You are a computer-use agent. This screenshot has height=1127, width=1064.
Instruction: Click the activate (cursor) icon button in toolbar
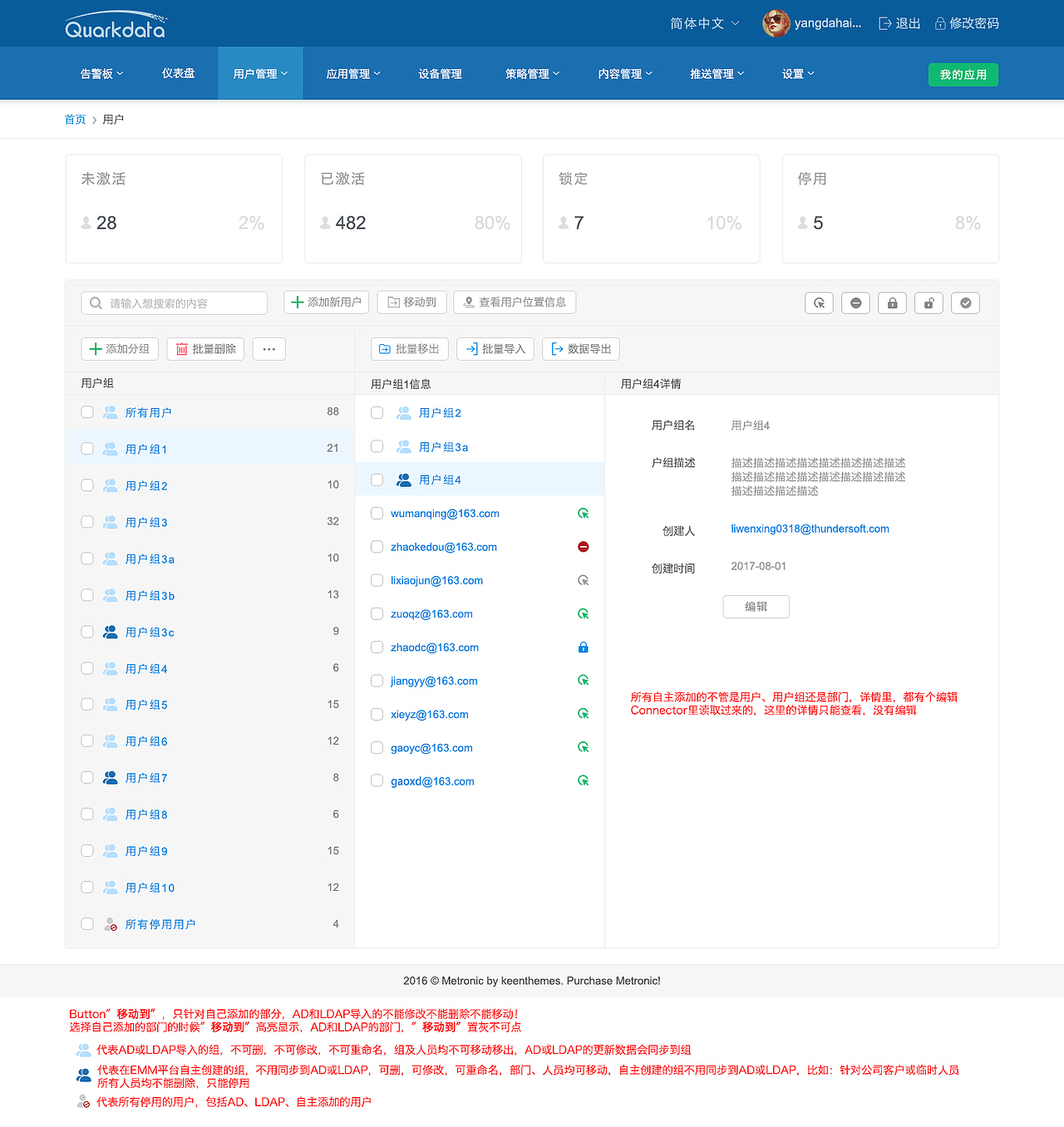[819, 303]
